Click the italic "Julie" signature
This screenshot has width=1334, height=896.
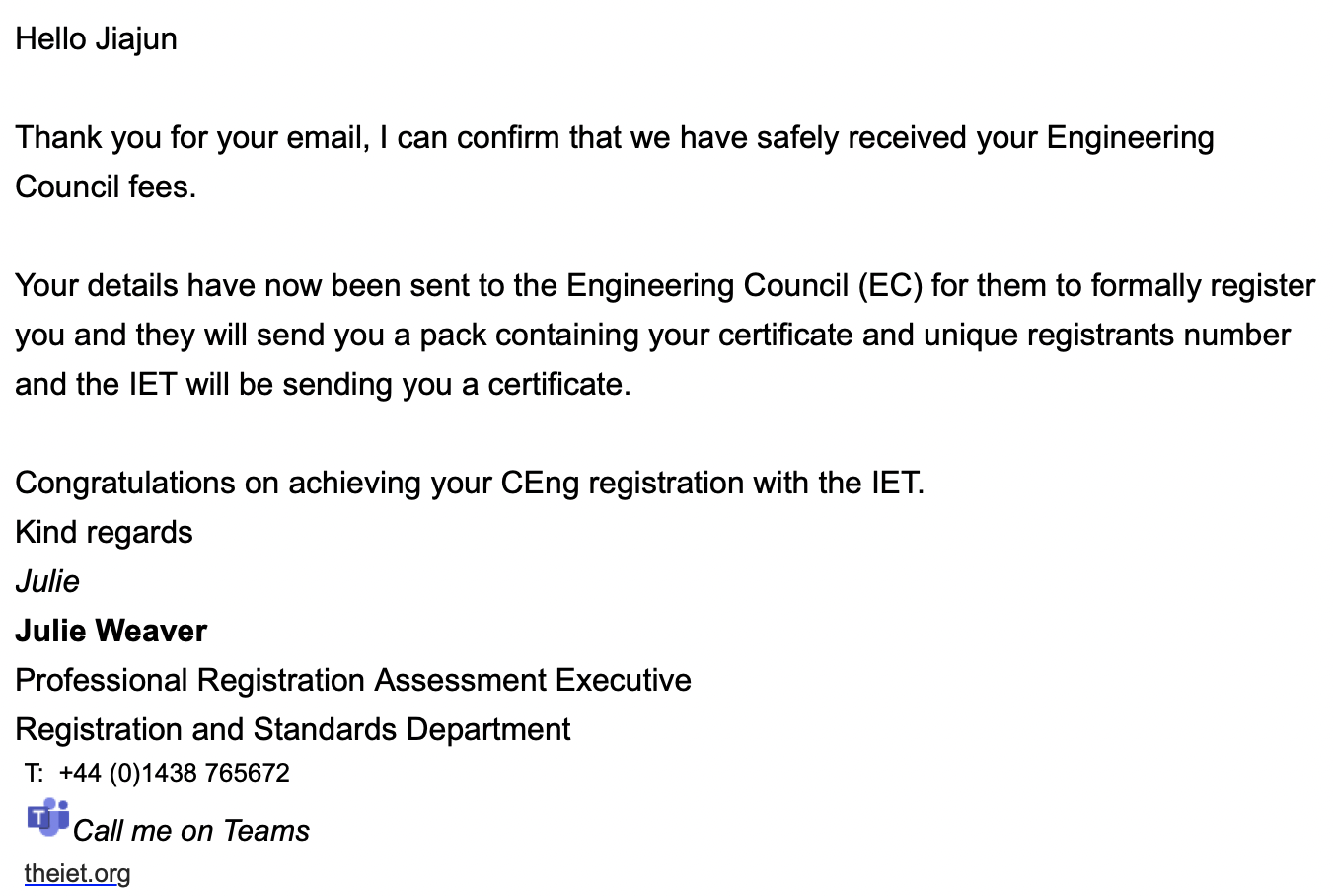coord(47,581)
